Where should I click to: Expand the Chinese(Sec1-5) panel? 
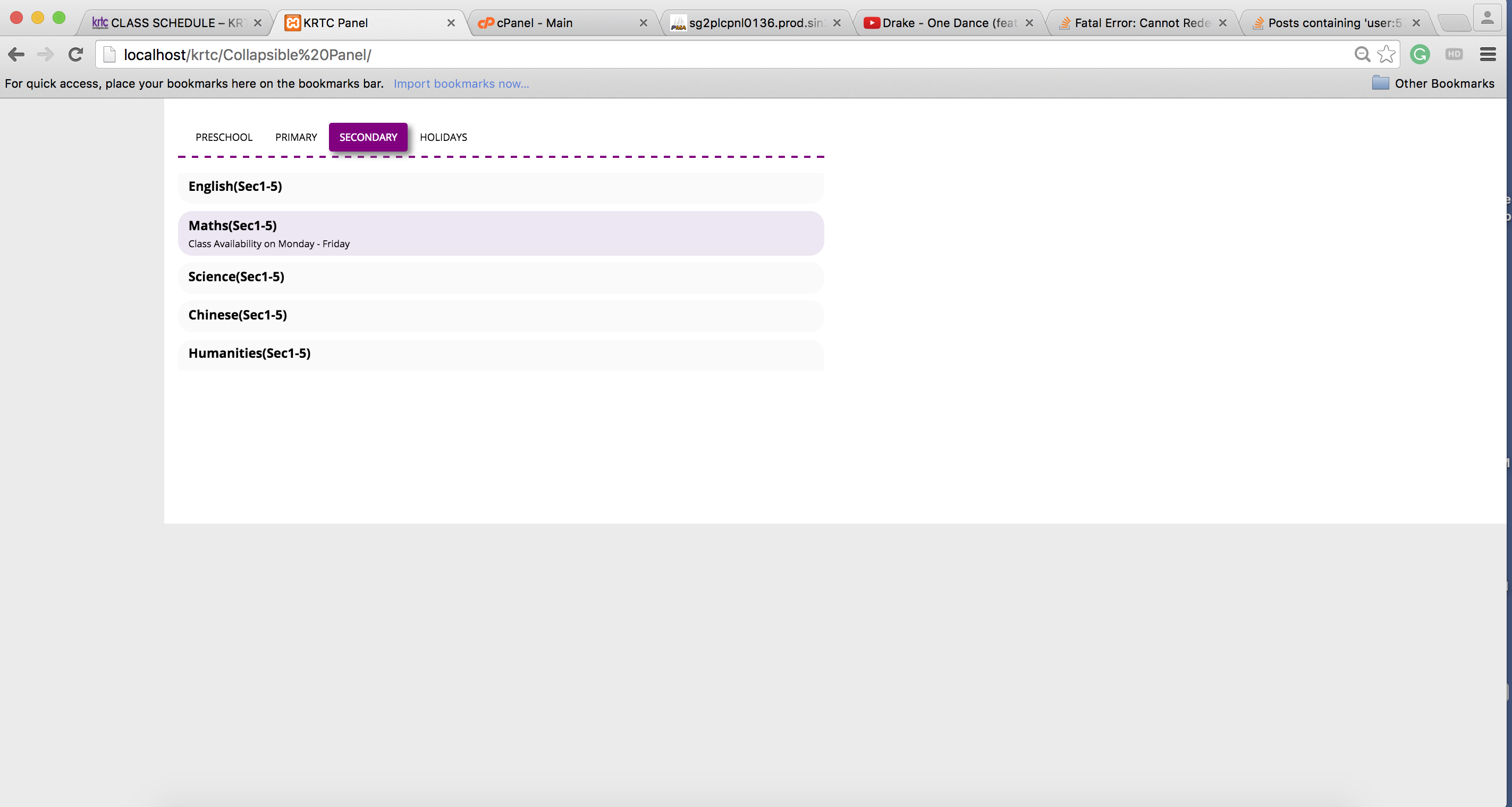[501, 315]
